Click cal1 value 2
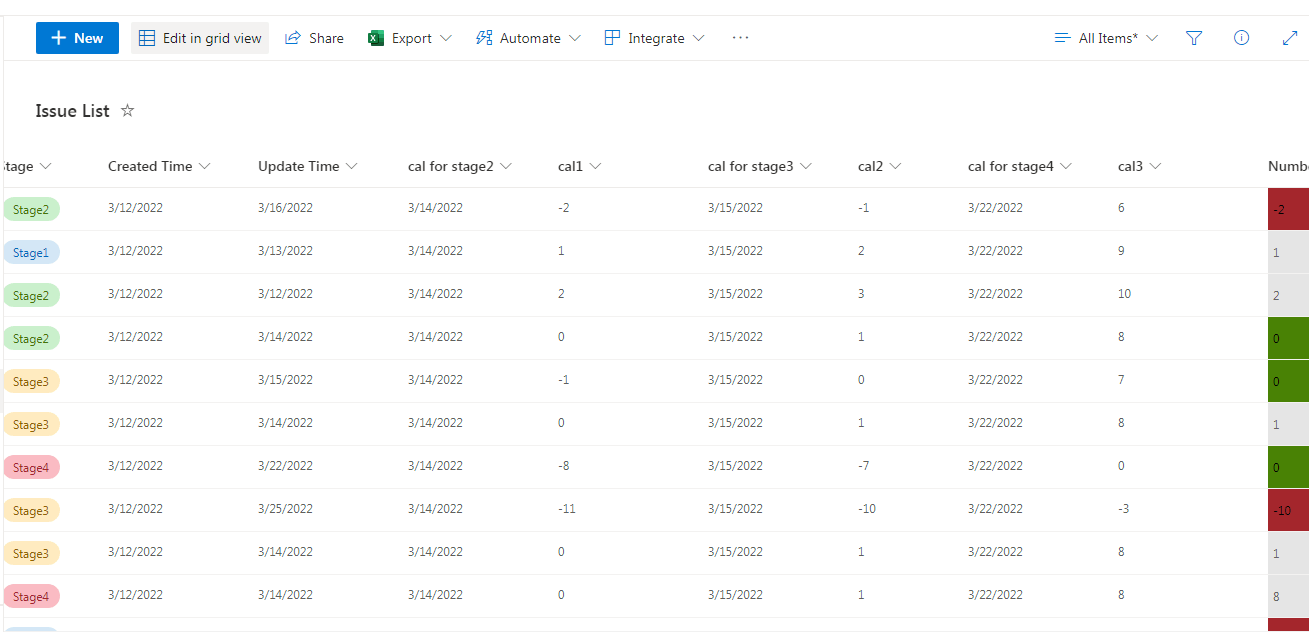The height and width of the screenshot is (632, 1309). pos(561,294)
